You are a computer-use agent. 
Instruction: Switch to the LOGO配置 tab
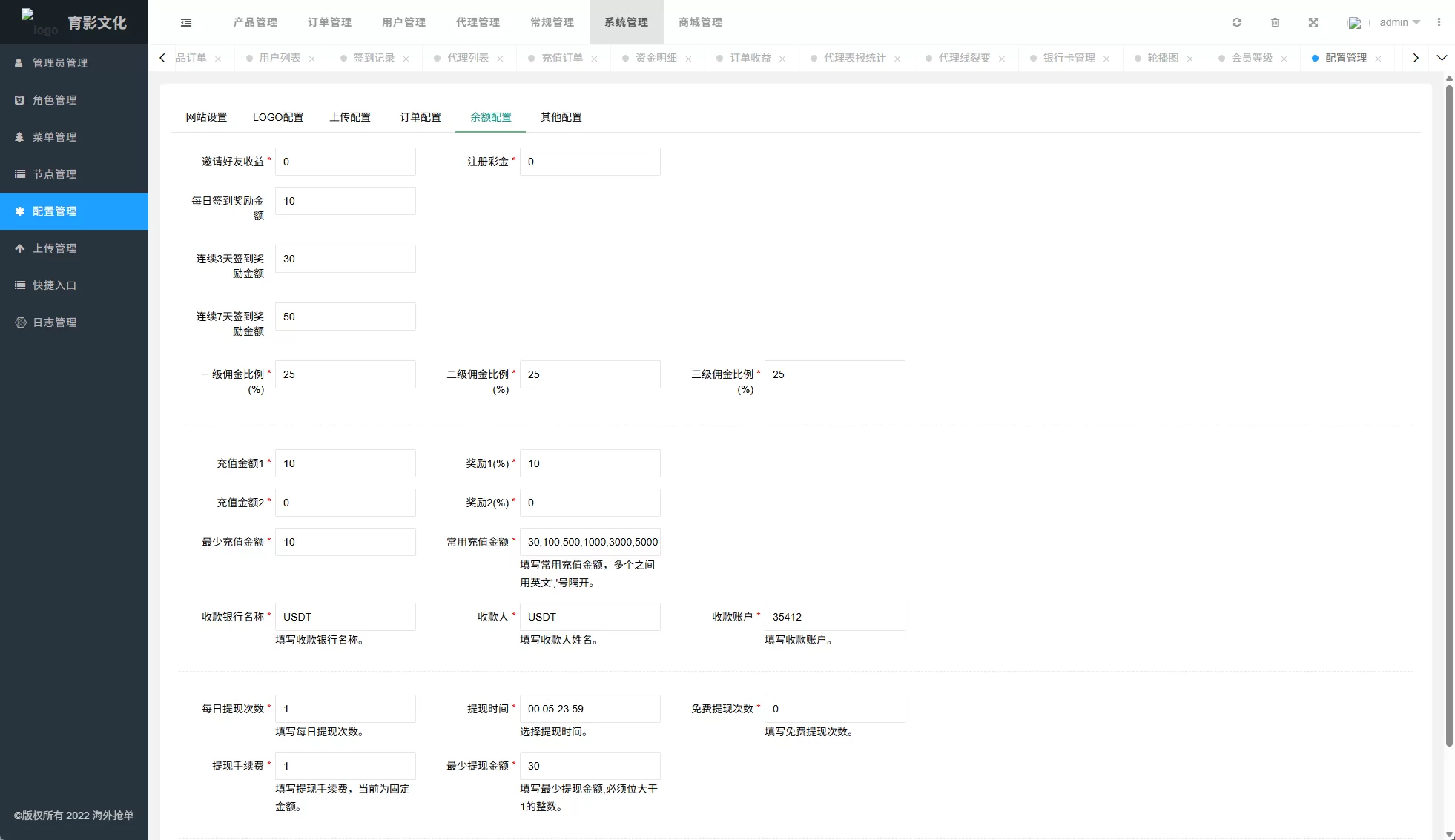pyautogui.click(x=278, y=117)
